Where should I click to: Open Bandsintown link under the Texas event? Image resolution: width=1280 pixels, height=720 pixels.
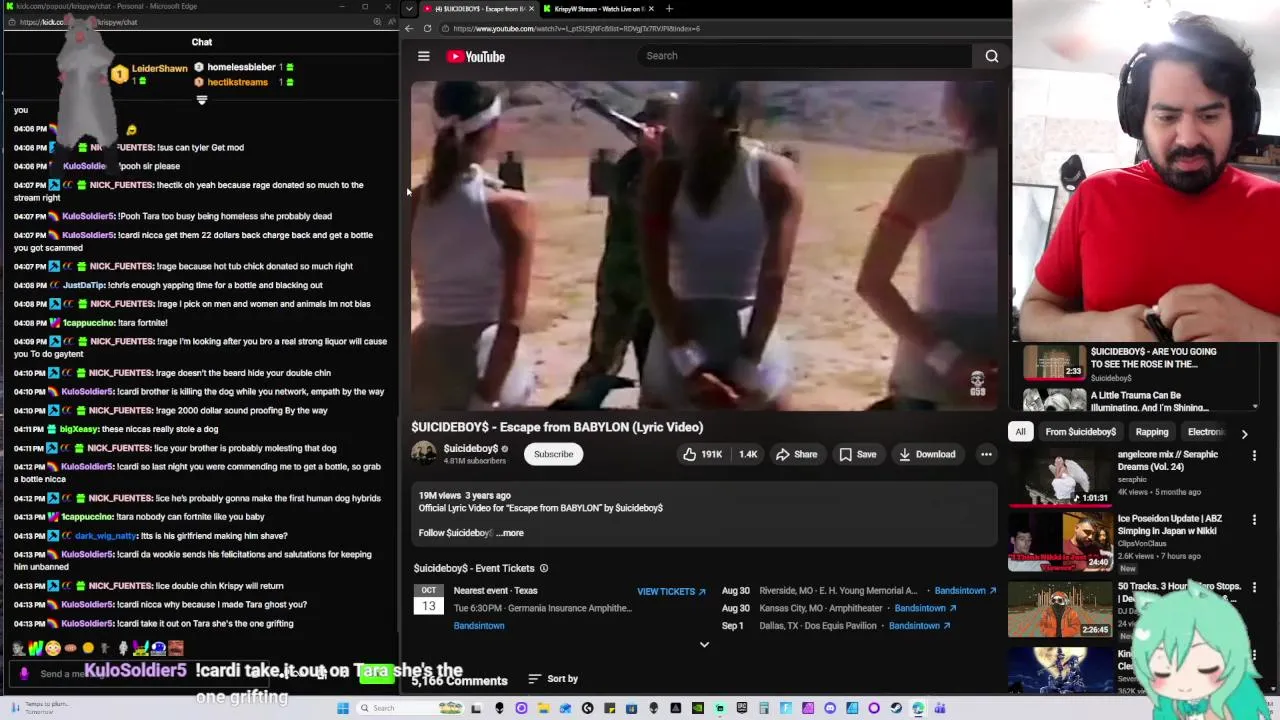[479, 626]
